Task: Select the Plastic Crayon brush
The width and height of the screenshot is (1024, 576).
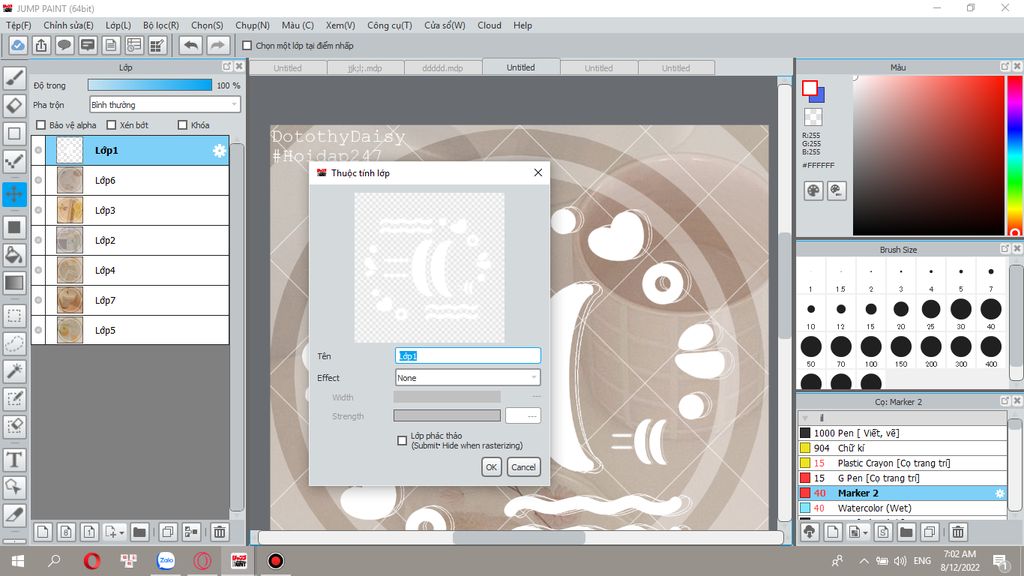Action: 902,463
